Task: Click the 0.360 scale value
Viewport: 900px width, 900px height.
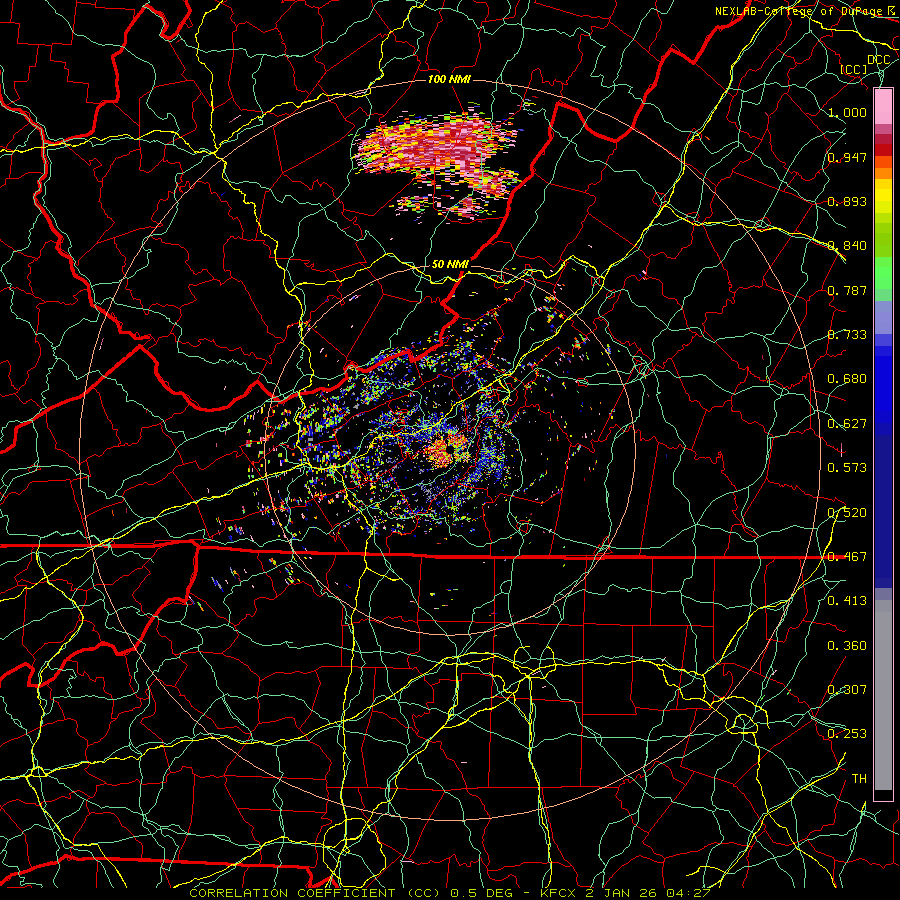Action: [847, 646]
